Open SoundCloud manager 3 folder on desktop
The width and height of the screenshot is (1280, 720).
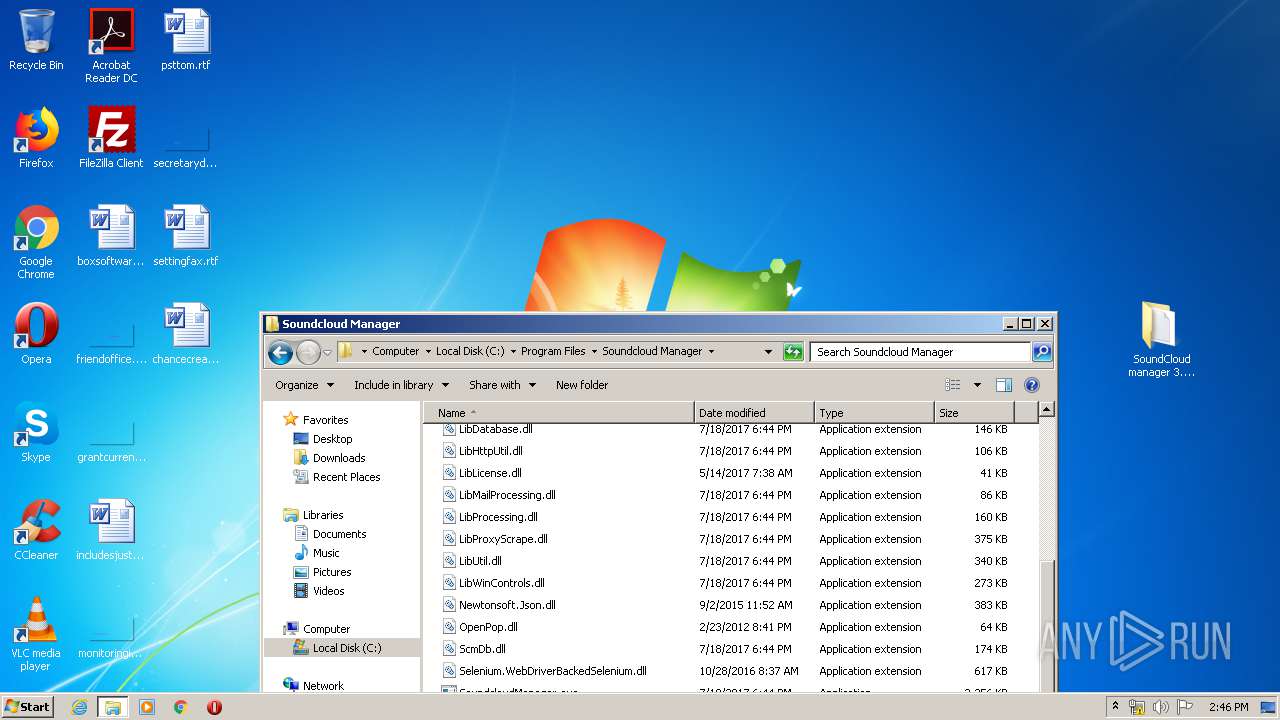[x=1161, y=340]
